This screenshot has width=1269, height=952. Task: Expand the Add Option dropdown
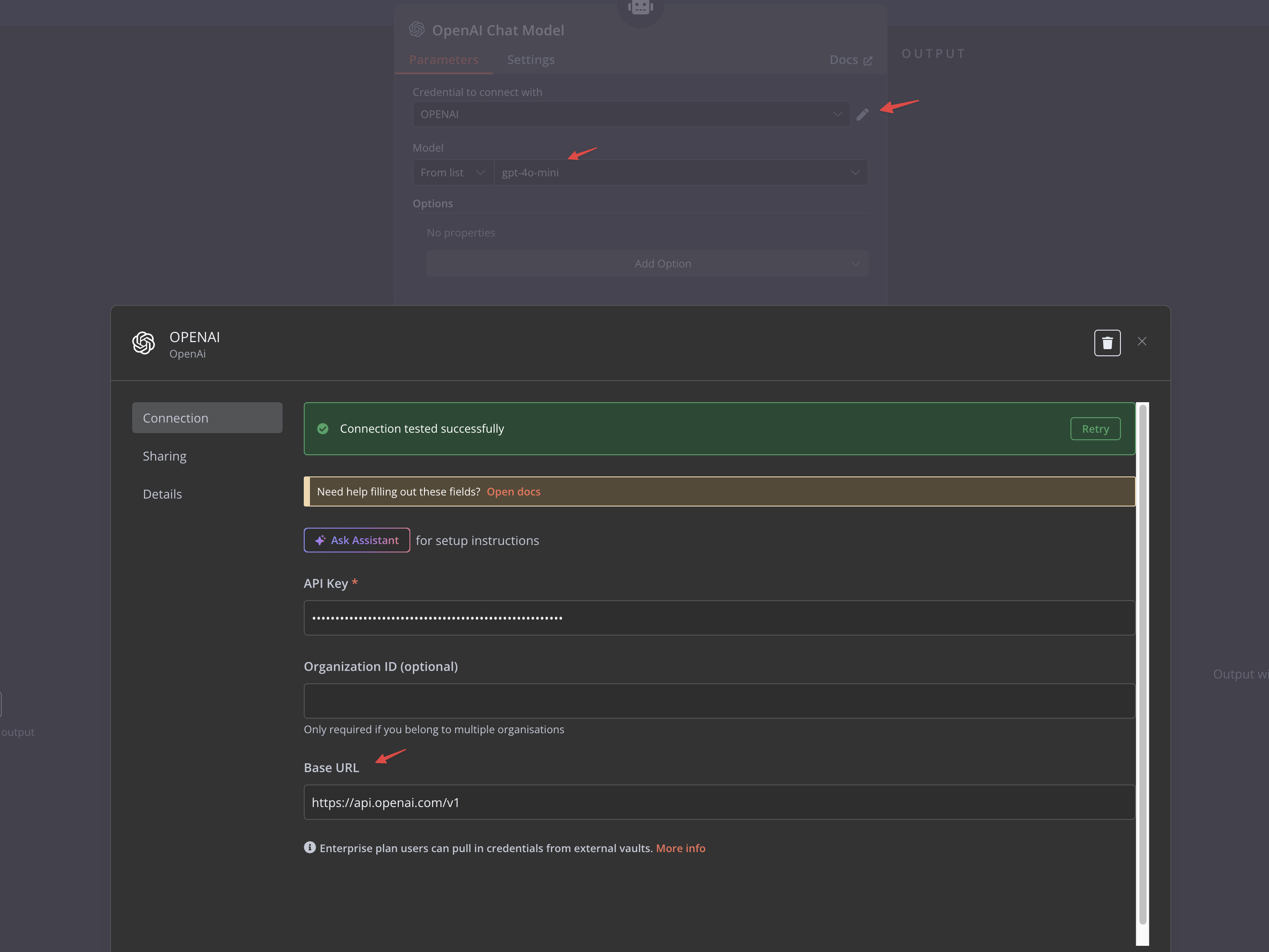click(647, 264)
